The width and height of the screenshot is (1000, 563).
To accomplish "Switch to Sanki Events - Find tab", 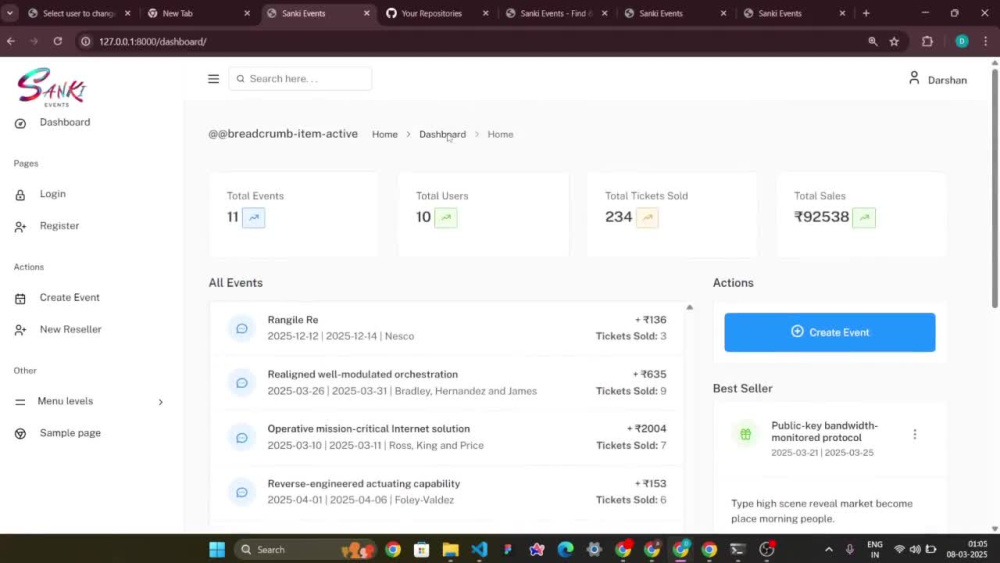I will [x=555, y=13].
